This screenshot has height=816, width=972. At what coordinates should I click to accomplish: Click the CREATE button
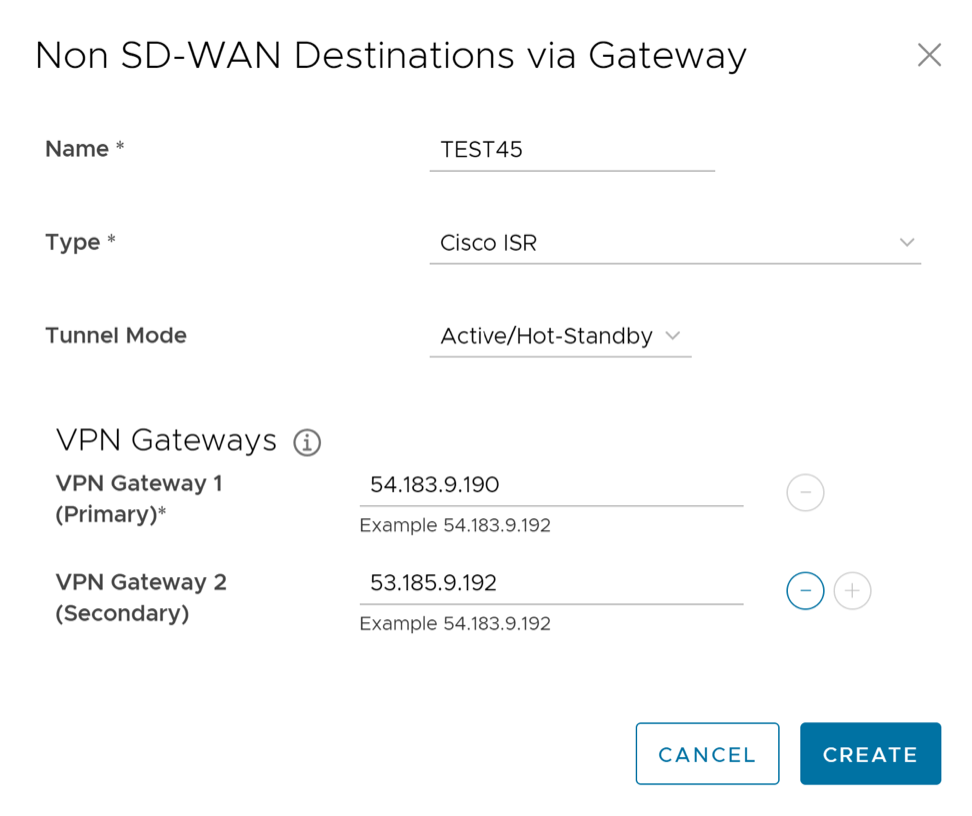click(870, 754)
